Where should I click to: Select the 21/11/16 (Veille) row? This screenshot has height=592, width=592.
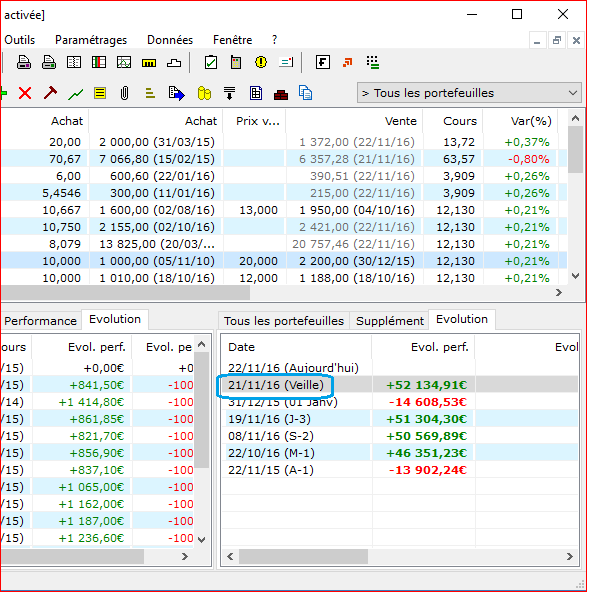[x=400, y=385]
